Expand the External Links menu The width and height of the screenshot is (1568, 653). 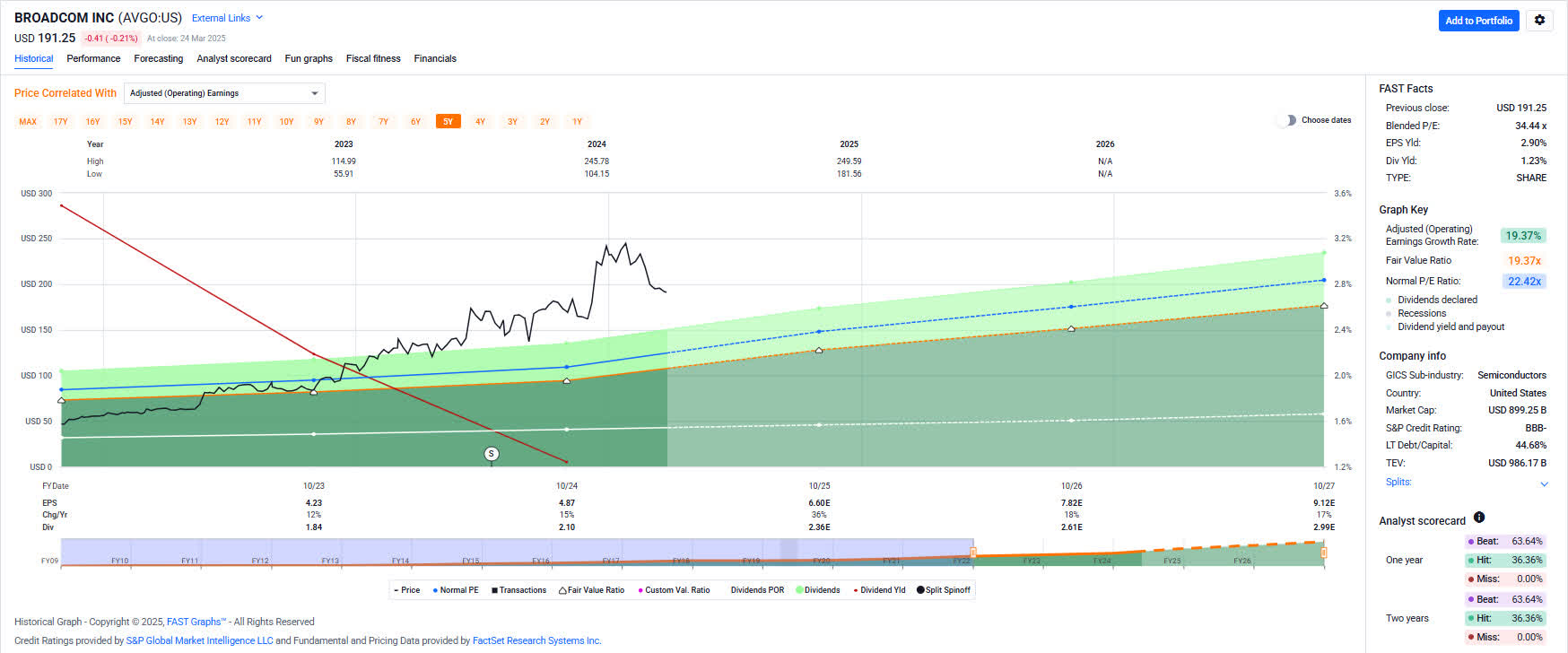pos(228,18)
